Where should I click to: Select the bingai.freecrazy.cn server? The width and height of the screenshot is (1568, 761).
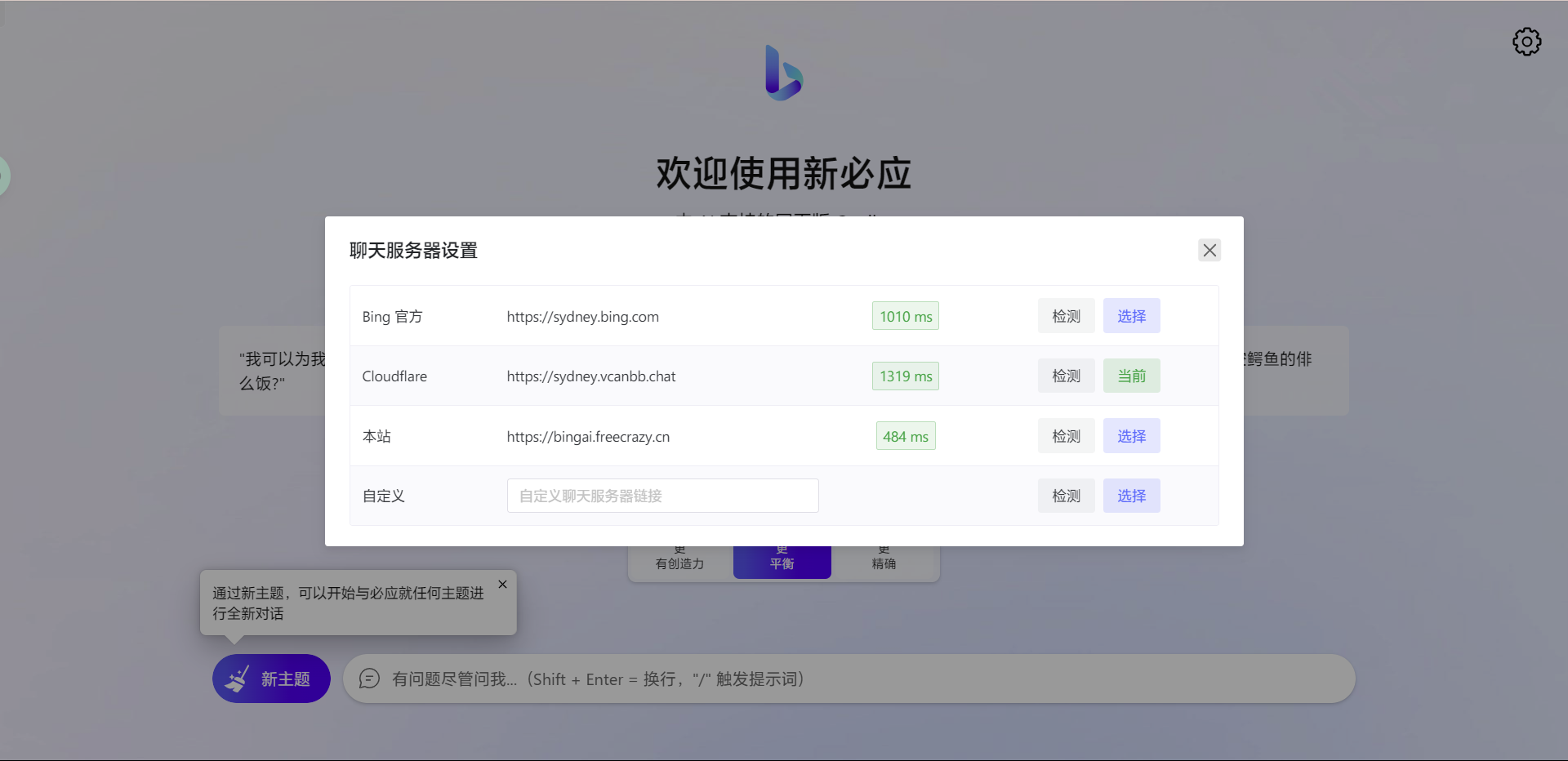point(1131,436)
